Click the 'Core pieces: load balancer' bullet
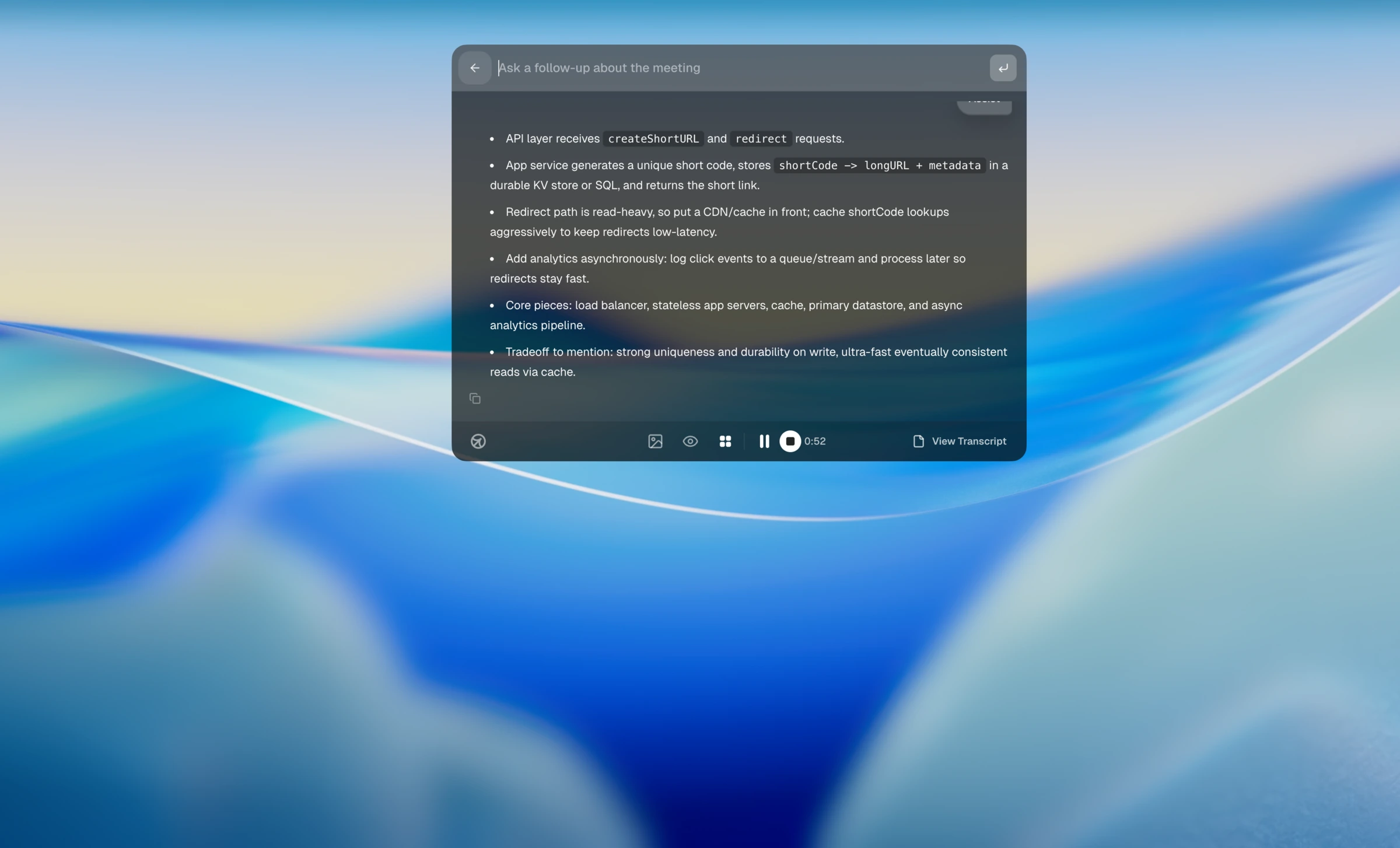 (x=726, y=315)
